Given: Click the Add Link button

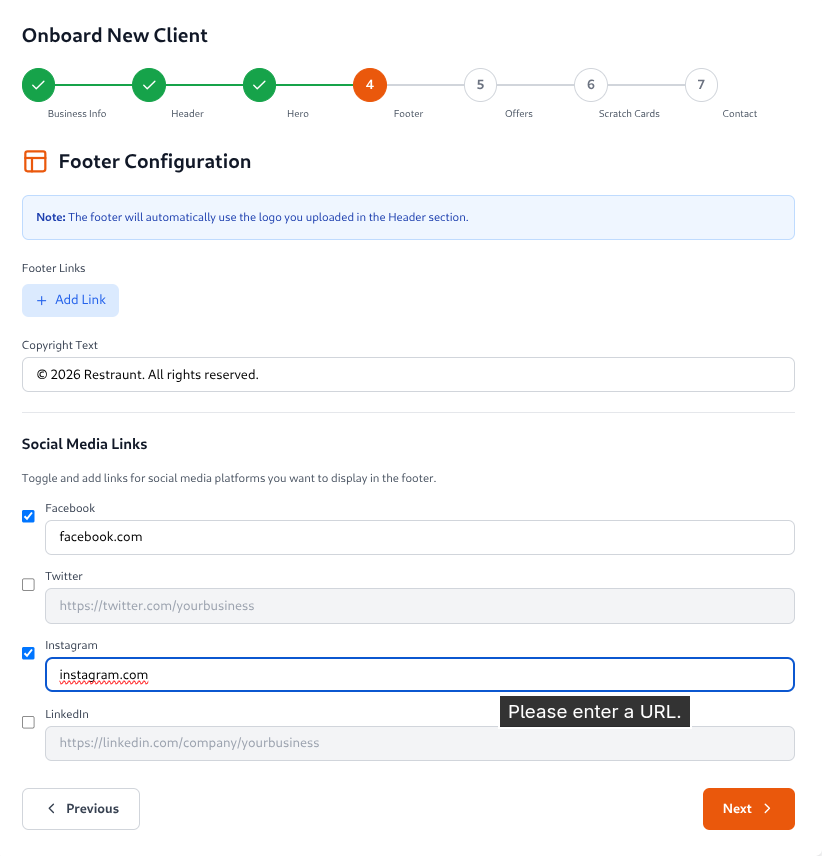Looking at the screenshot, I should click(70, 299).
